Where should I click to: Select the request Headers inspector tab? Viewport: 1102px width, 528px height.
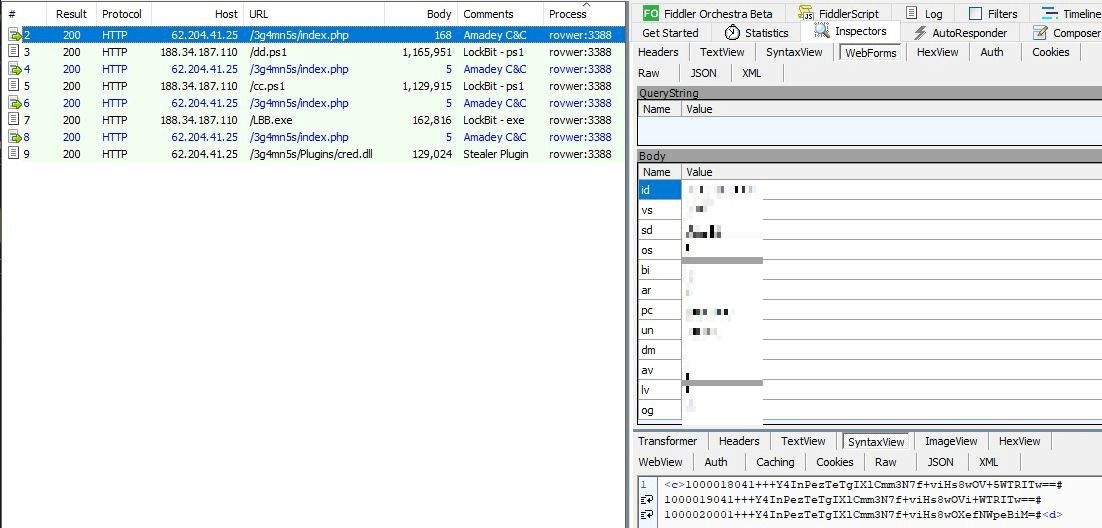658,52
